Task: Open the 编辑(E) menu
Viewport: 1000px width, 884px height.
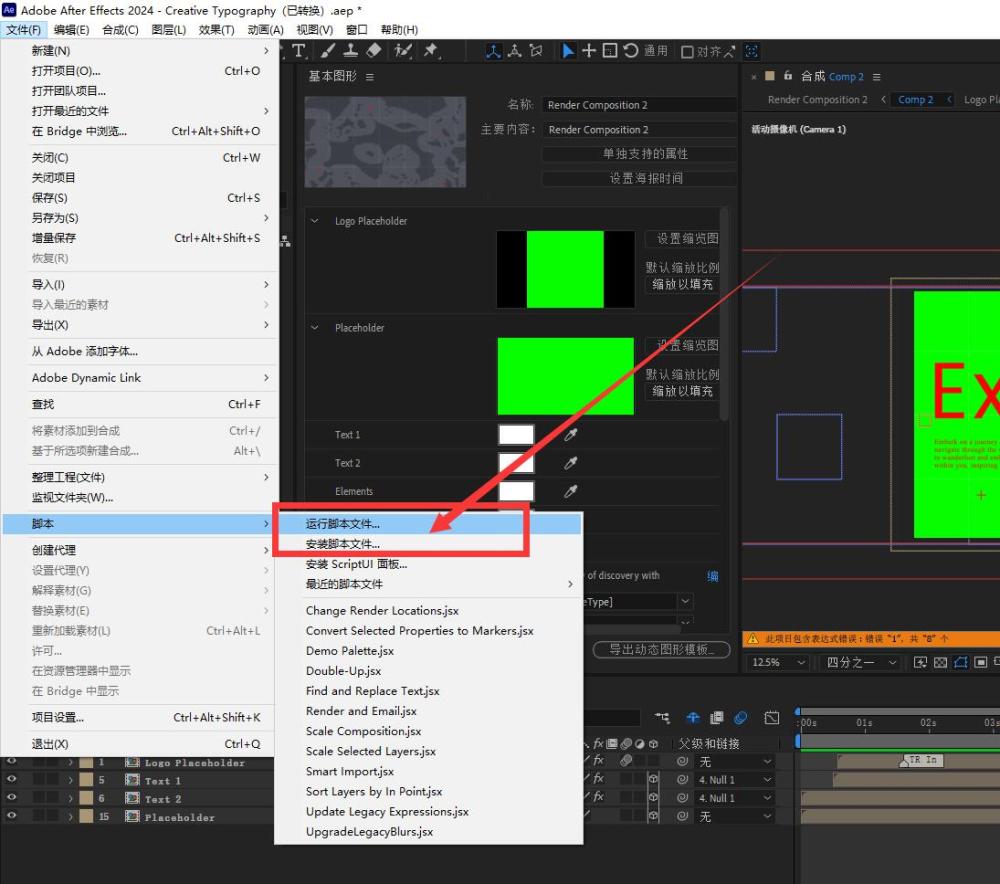Action: [71, 30]
